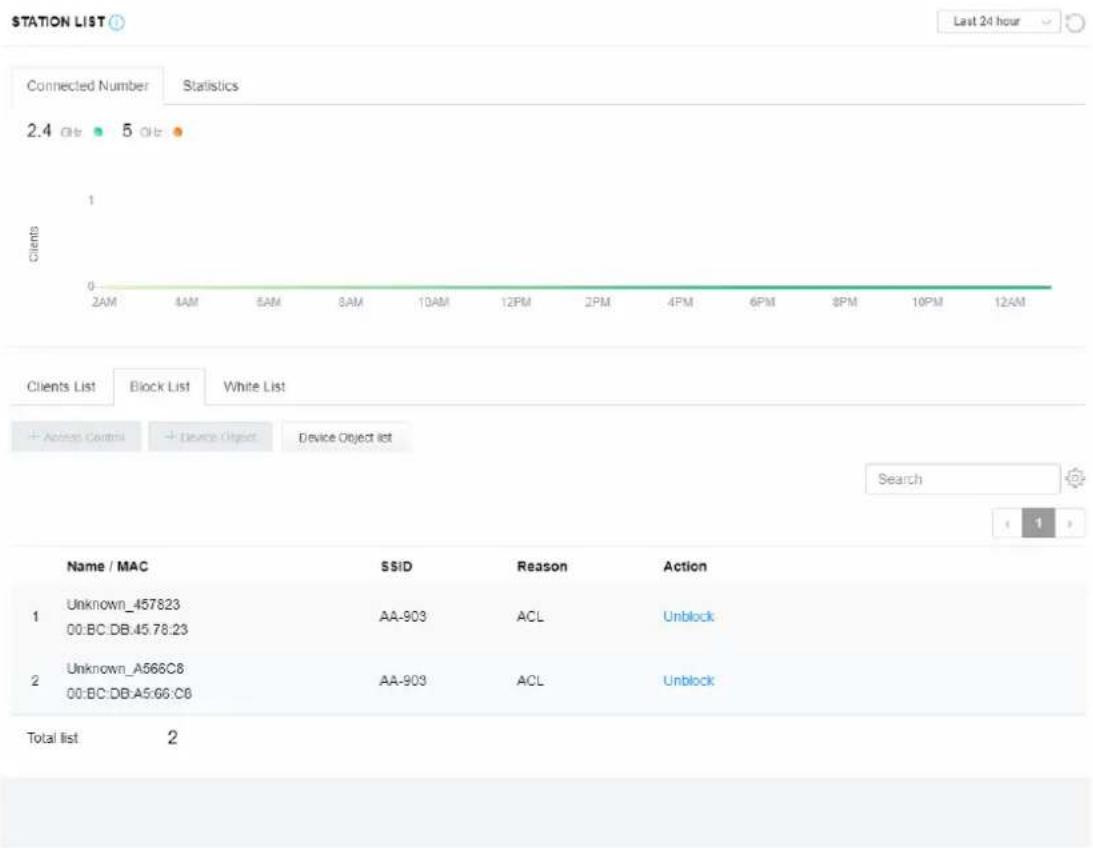Click the Action column header
This screenshot has width=1093, height=848.
tap(685, 566)
